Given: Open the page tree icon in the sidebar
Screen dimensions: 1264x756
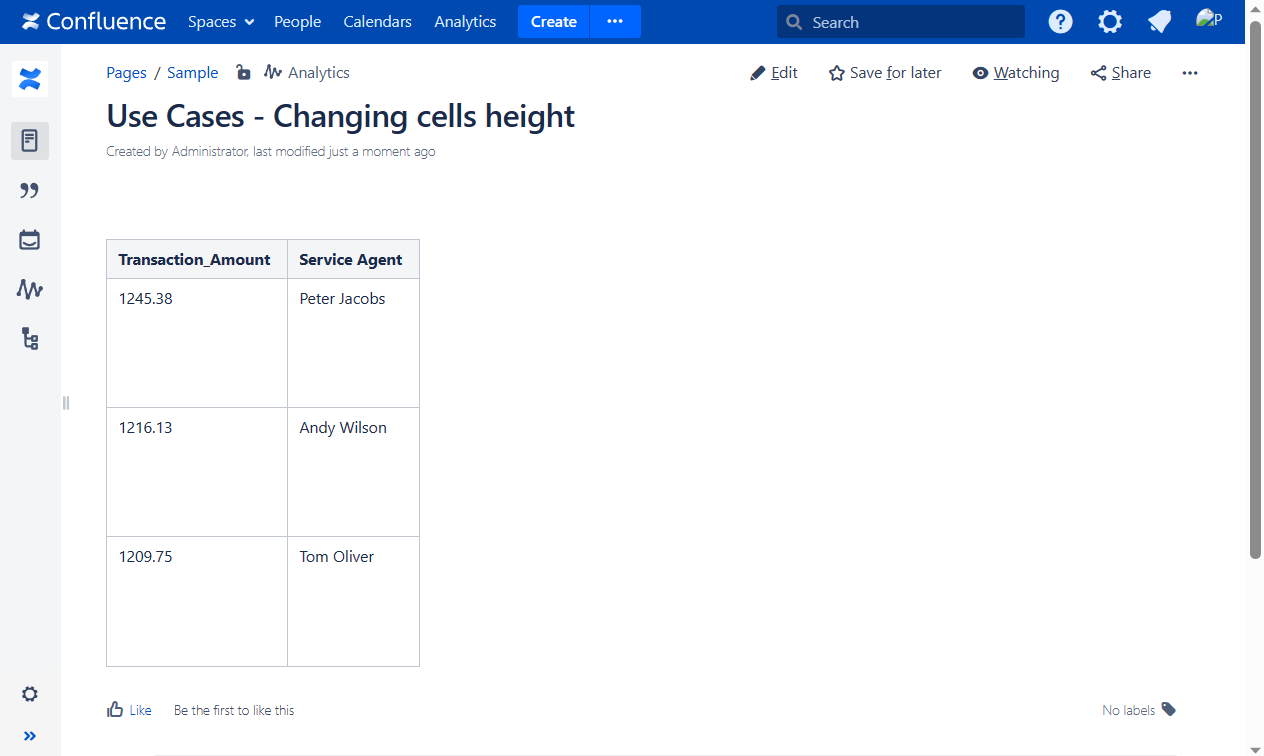Looking at the screenshot, I should coord(30,340).
